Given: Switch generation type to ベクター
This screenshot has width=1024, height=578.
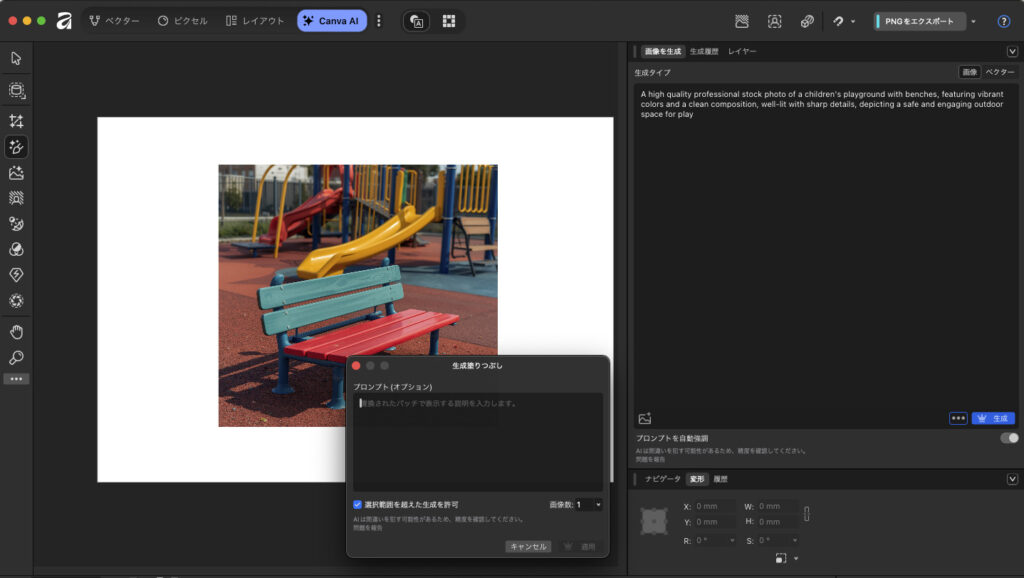Looking at the screenshot, I should [x=1000, y=72].
